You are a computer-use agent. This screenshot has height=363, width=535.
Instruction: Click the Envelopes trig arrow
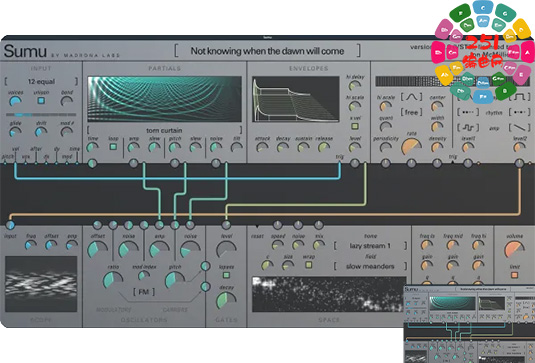pos(339,162)
